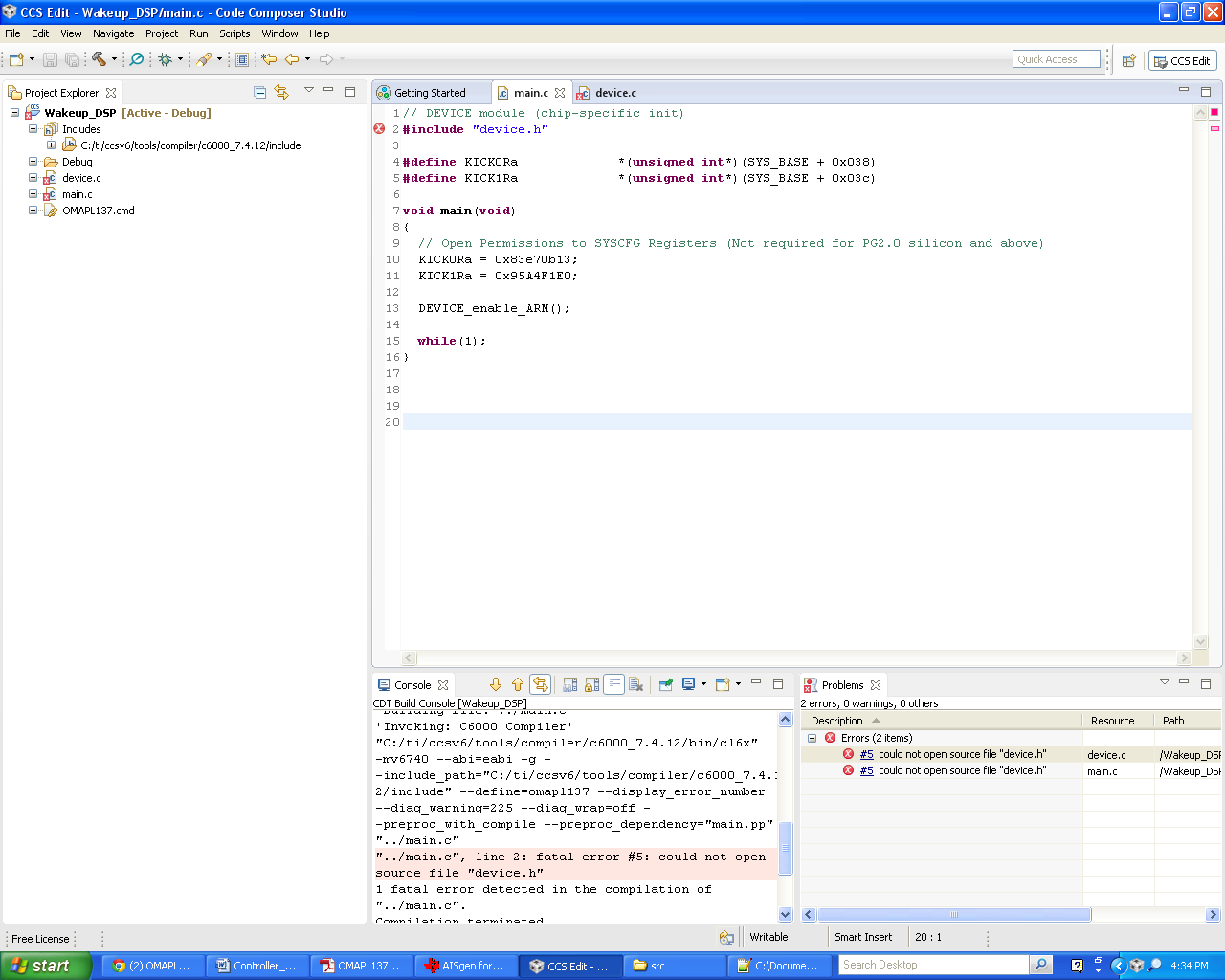Click the Skip All Breakpoints icon

137,59
